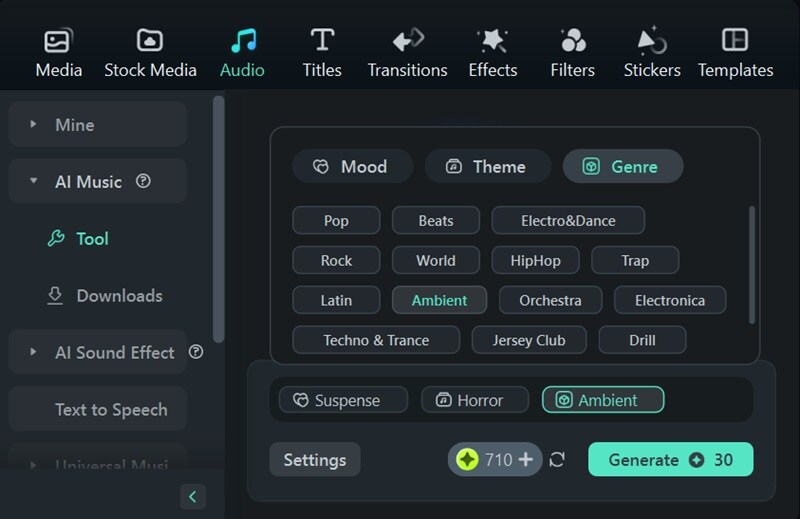Open the Stickers tab
This screenshot has width=800, height=519.
pyautogui.click(x=652, y=53)
